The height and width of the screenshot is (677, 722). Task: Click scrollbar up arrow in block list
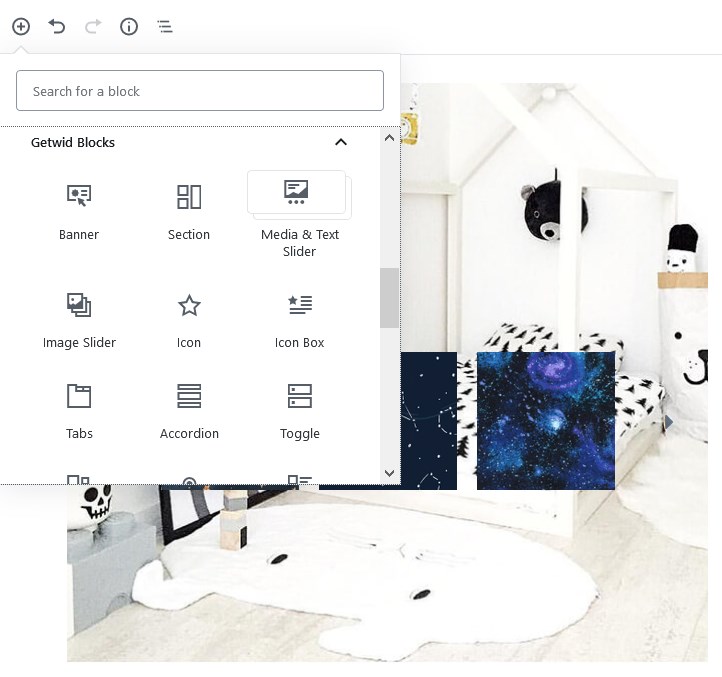click(x=389, y=138)
